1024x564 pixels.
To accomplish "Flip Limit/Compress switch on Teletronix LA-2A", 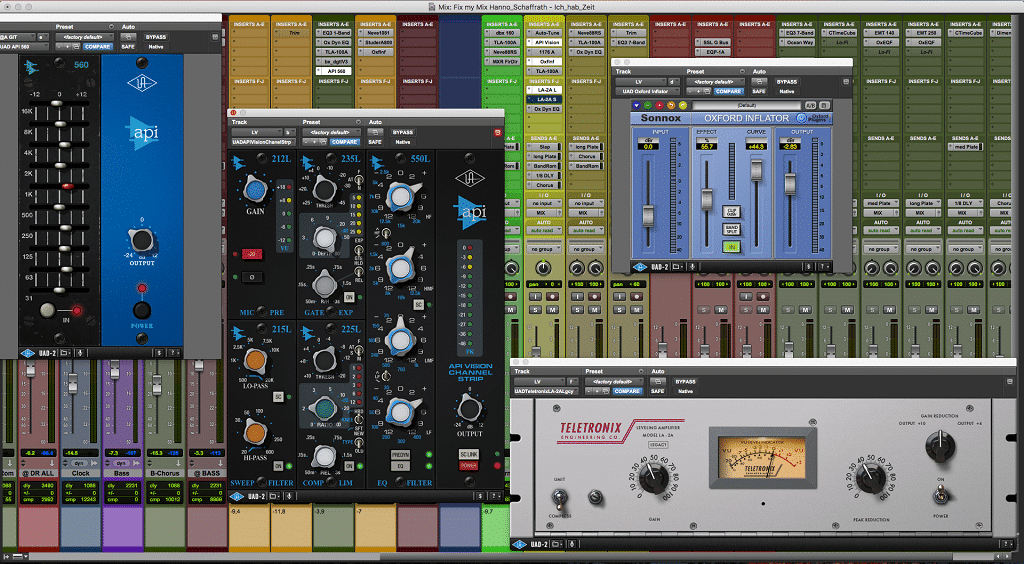I will point(562,499).
